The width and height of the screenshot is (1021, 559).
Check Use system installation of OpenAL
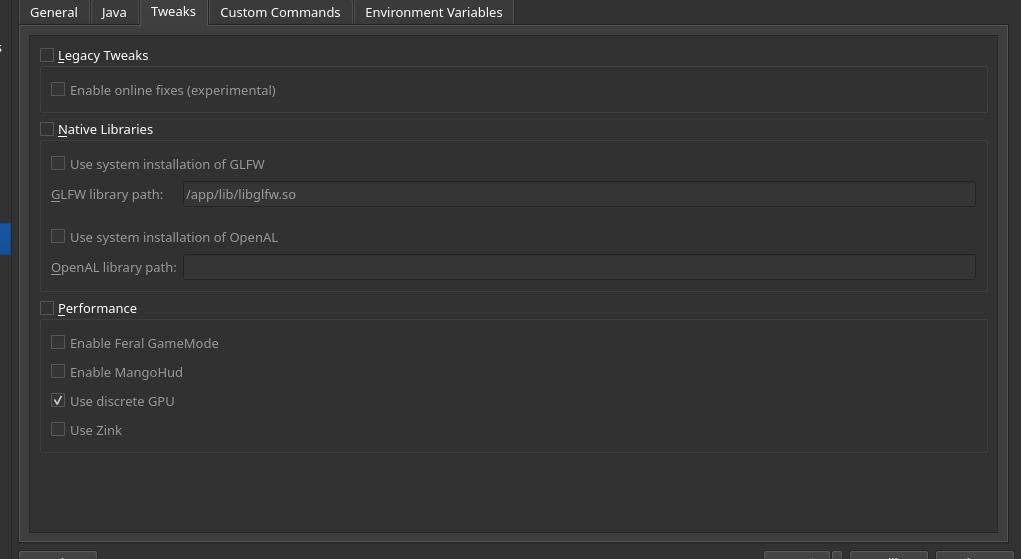pos(58,236)
